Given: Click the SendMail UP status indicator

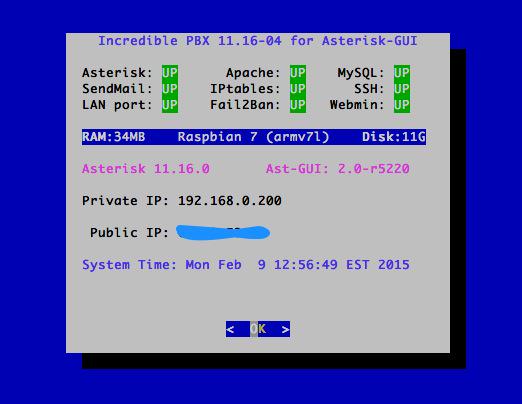Looking at the screenshot, I should point(170,89).
